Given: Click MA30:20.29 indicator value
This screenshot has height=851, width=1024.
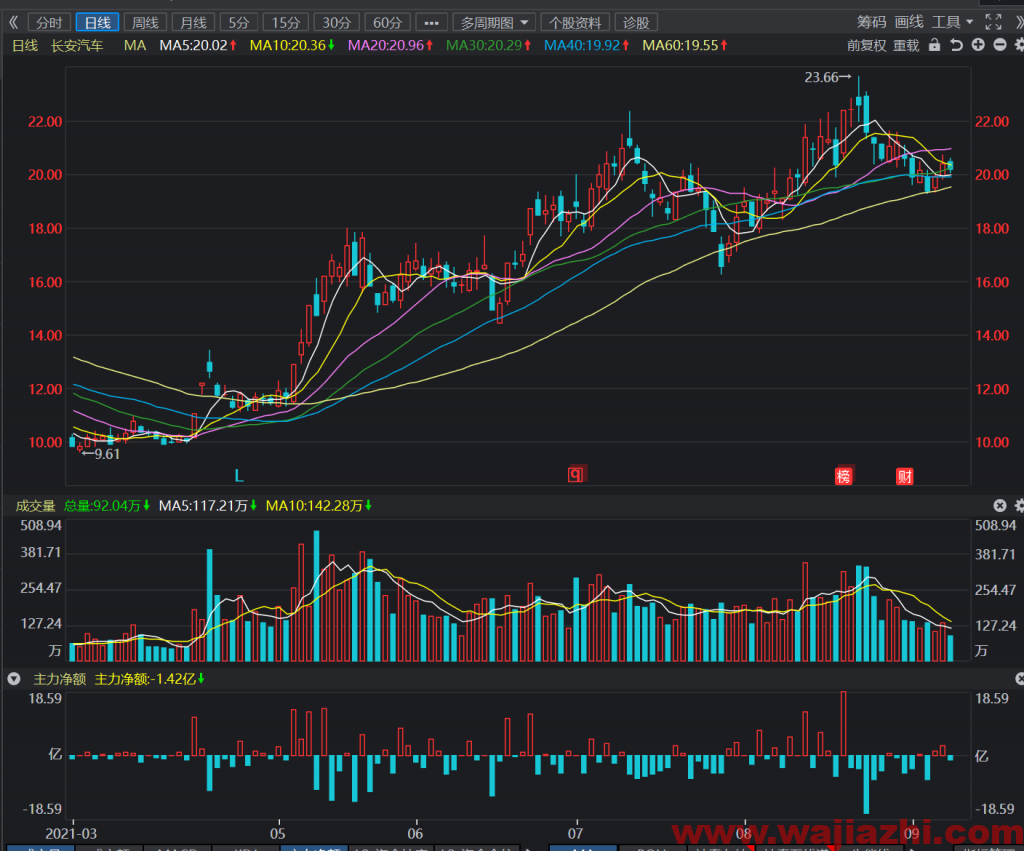Looking at the screenshot, I should tap(488, 45).
